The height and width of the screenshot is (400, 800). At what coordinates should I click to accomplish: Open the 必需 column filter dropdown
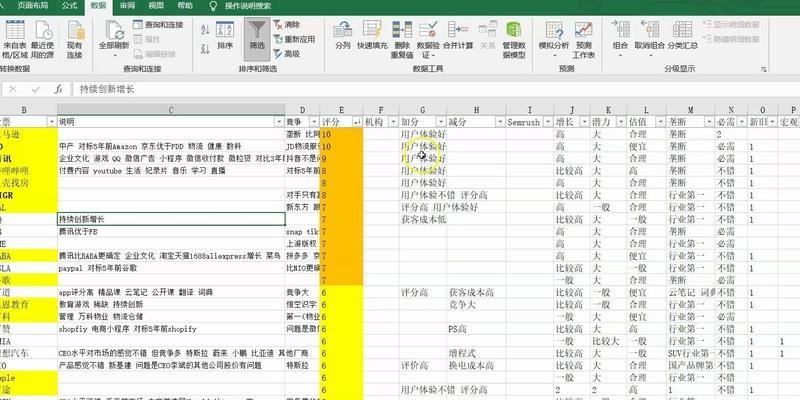[741, 122]
